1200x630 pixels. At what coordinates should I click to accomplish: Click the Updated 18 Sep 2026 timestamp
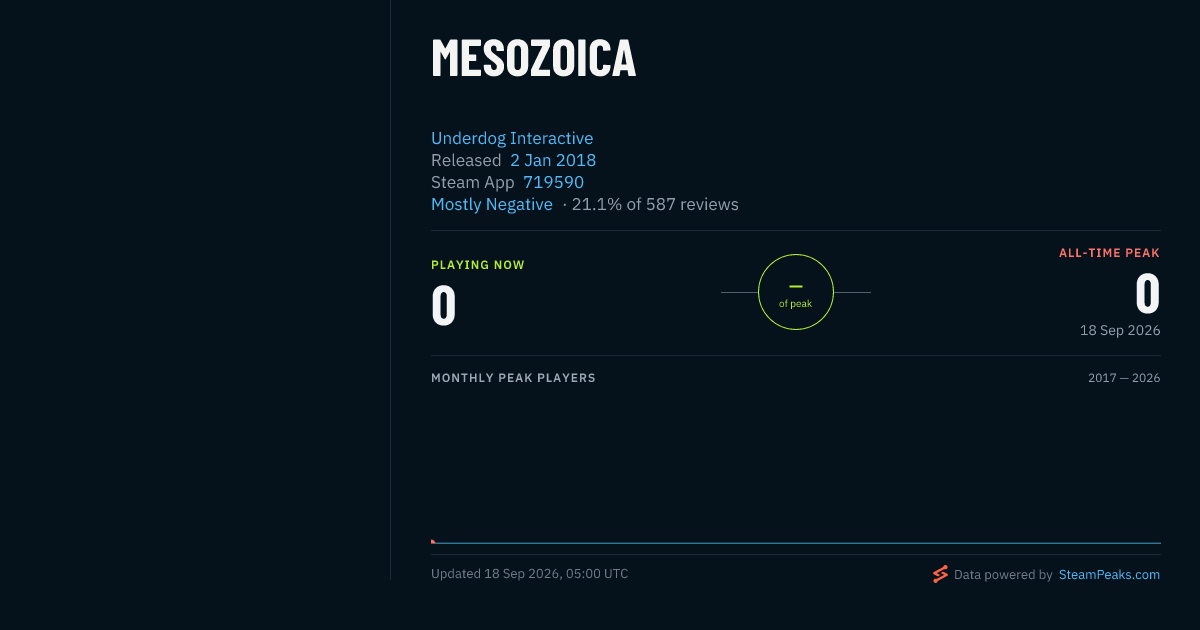530,574
